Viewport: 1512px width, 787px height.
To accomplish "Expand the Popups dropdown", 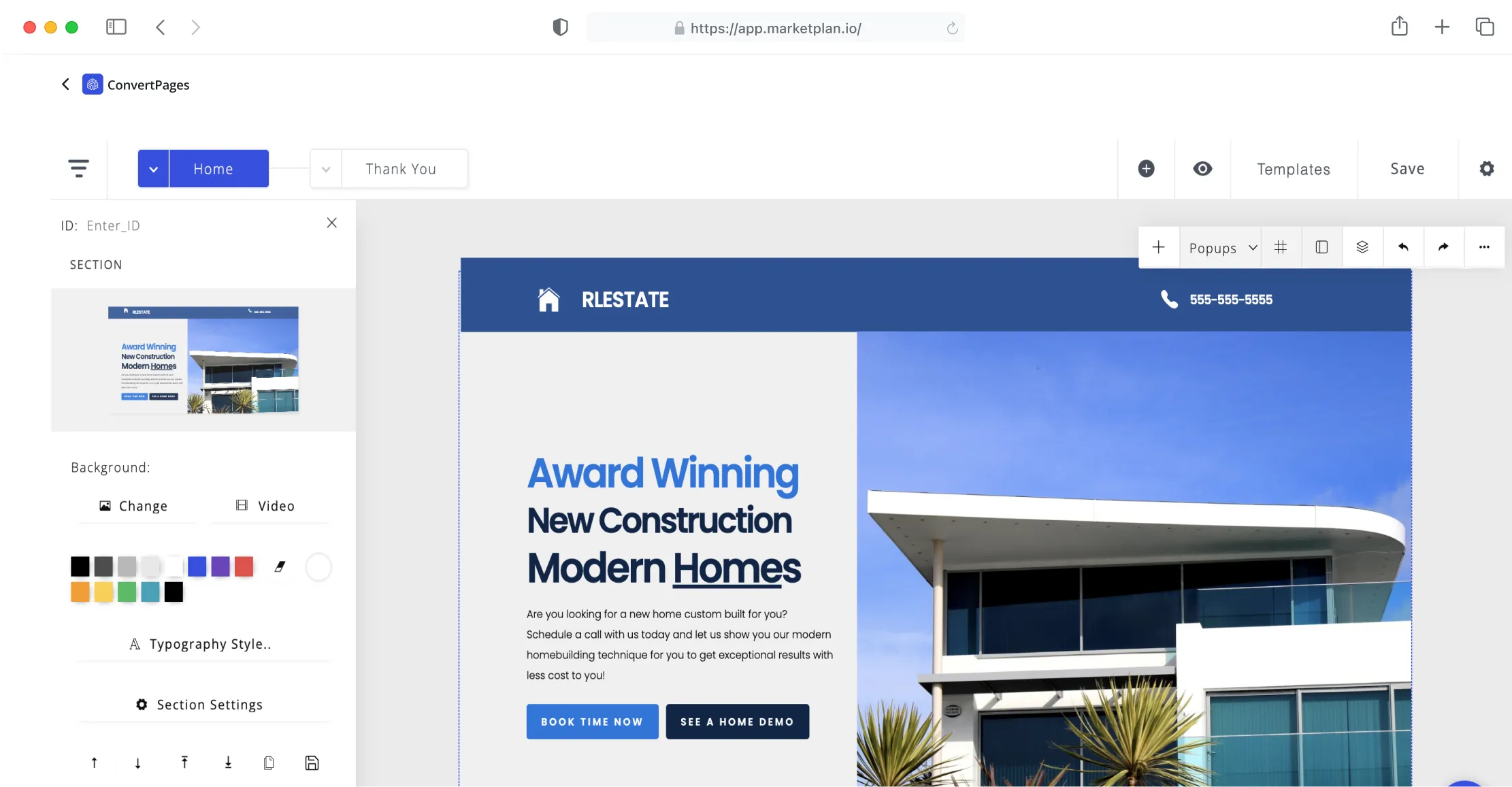I will tap(1222, 248).
